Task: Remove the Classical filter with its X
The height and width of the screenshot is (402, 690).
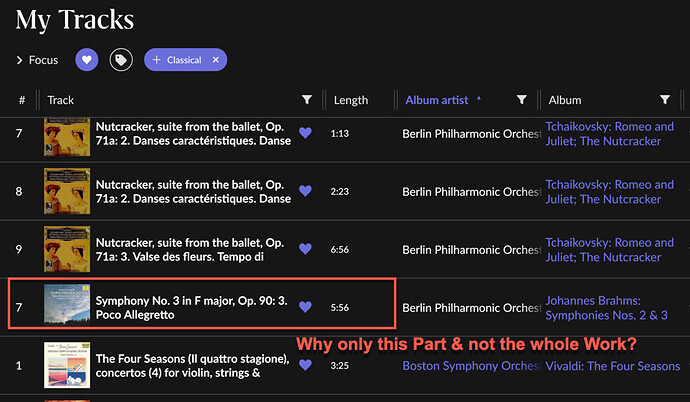Action: pos(216,60)
